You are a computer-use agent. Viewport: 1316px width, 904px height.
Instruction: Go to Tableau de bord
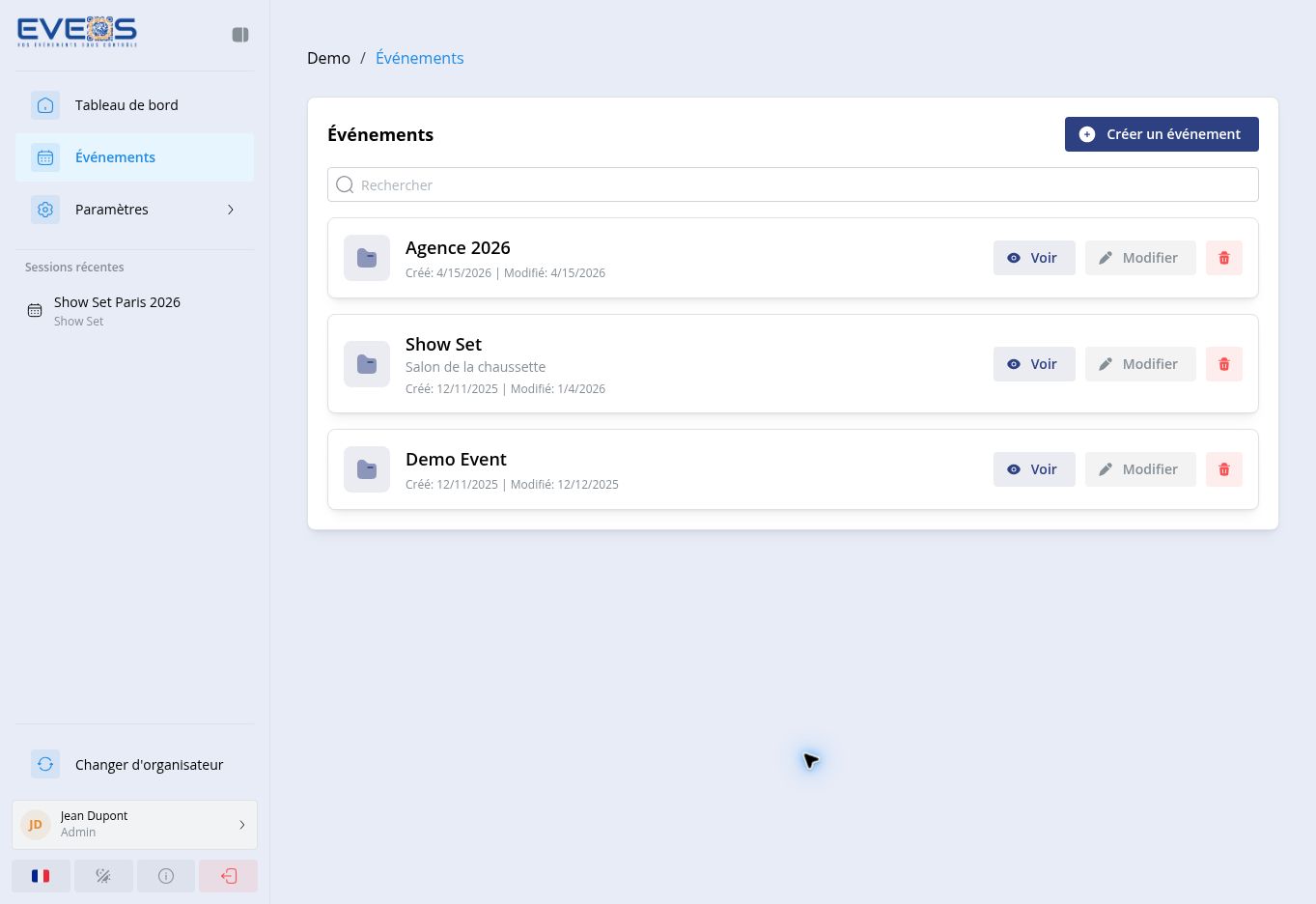pyautogui.click(x=134, y=105)
